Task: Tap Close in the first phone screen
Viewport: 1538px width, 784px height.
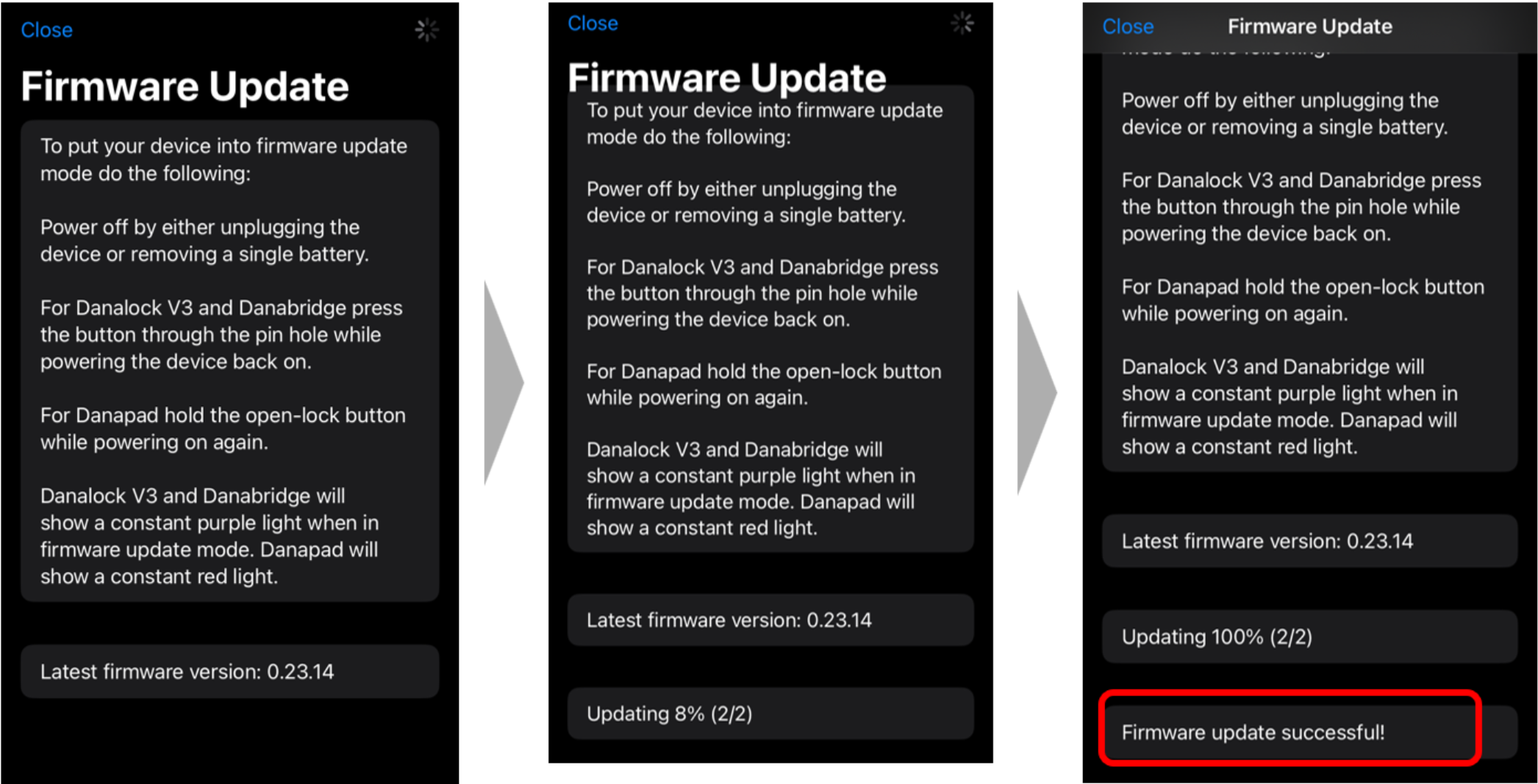Action: click(46, 30)
